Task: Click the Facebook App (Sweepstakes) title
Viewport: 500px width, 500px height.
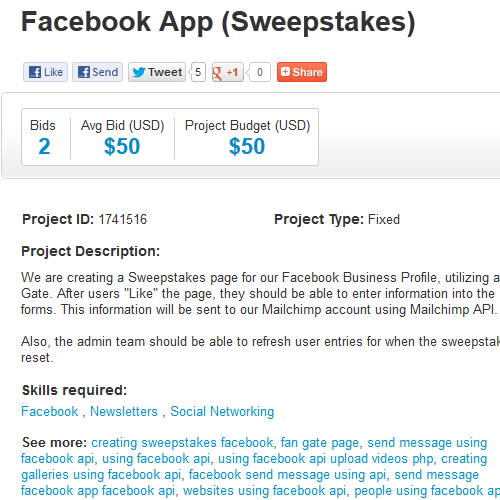Action: tap(218, 22)
